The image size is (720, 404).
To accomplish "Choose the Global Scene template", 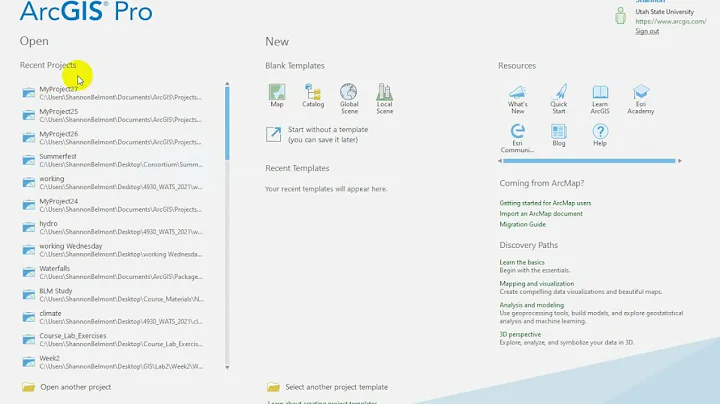I will [349, 98].
